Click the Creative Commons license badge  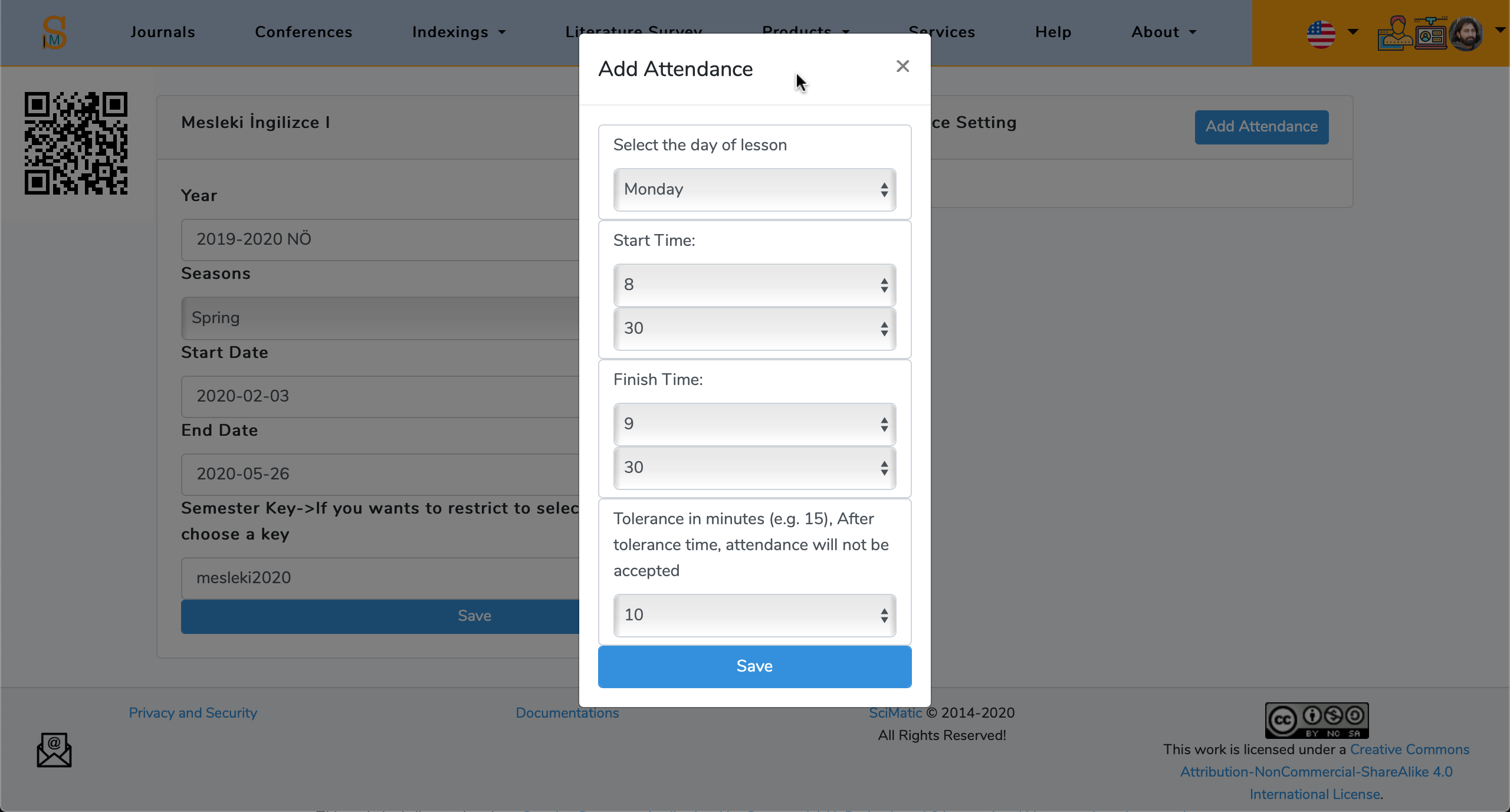pyautogui.click(x=1316, y=719)
